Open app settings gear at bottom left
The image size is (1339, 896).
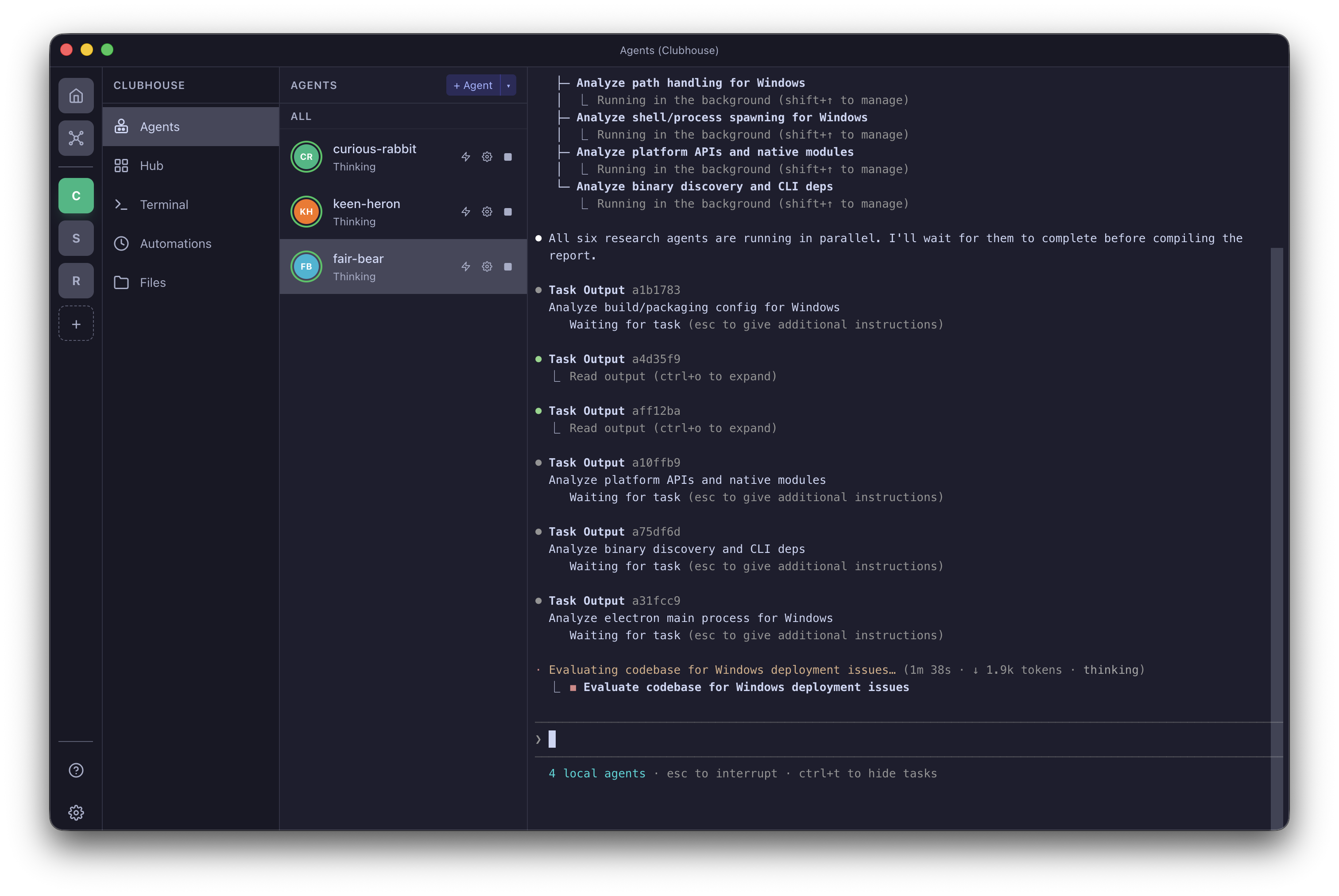76,813
